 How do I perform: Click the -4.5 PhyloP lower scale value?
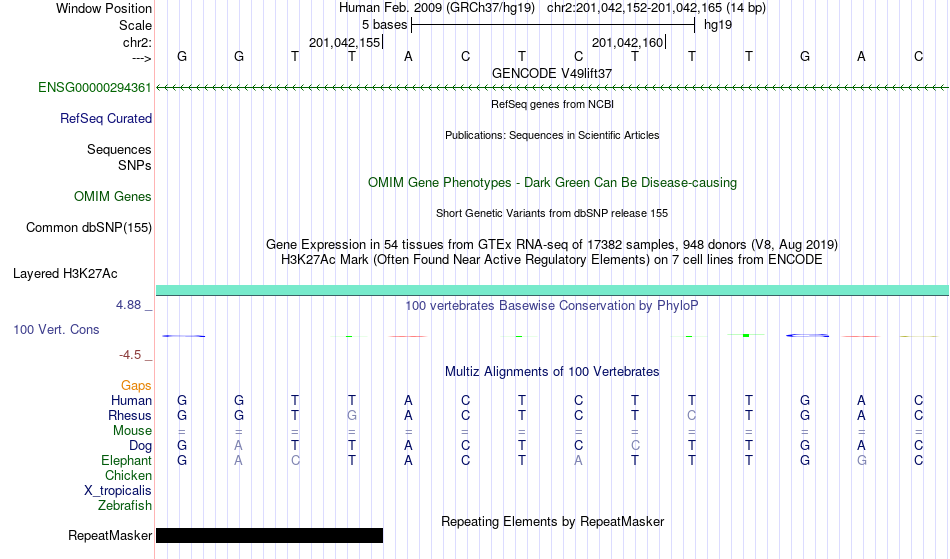130,355
